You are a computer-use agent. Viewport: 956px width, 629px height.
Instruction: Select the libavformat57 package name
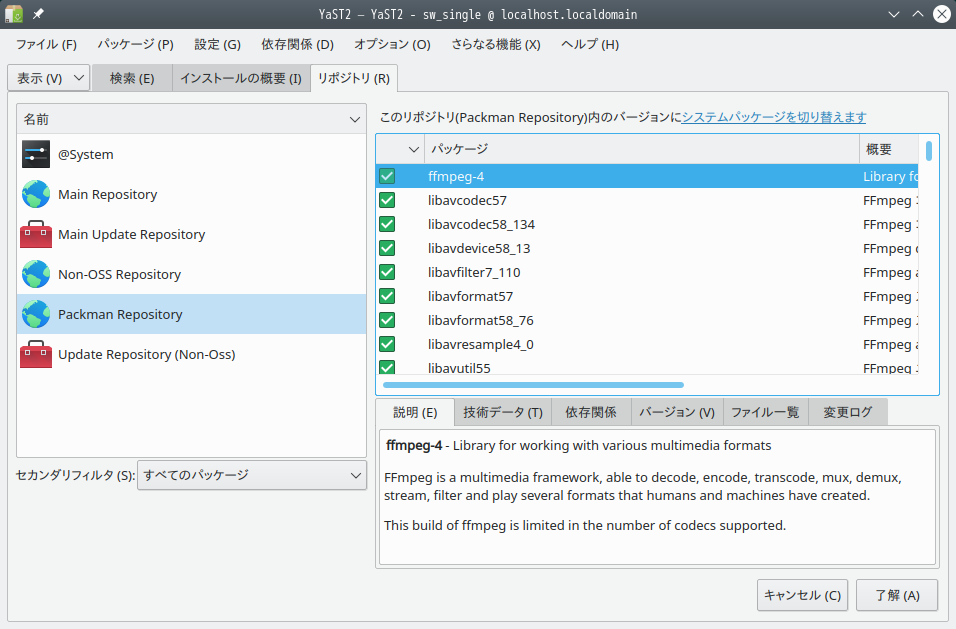[x=470, y=296]
